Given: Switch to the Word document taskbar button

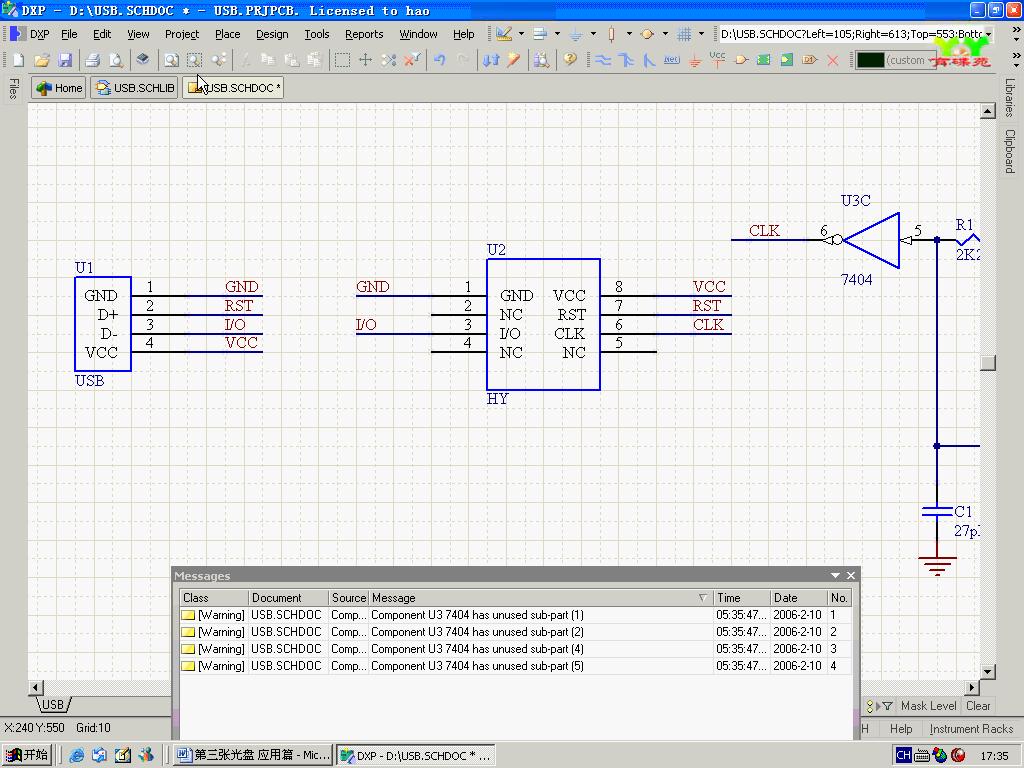Looking at the screenshot, I should [x=254, y=755].
